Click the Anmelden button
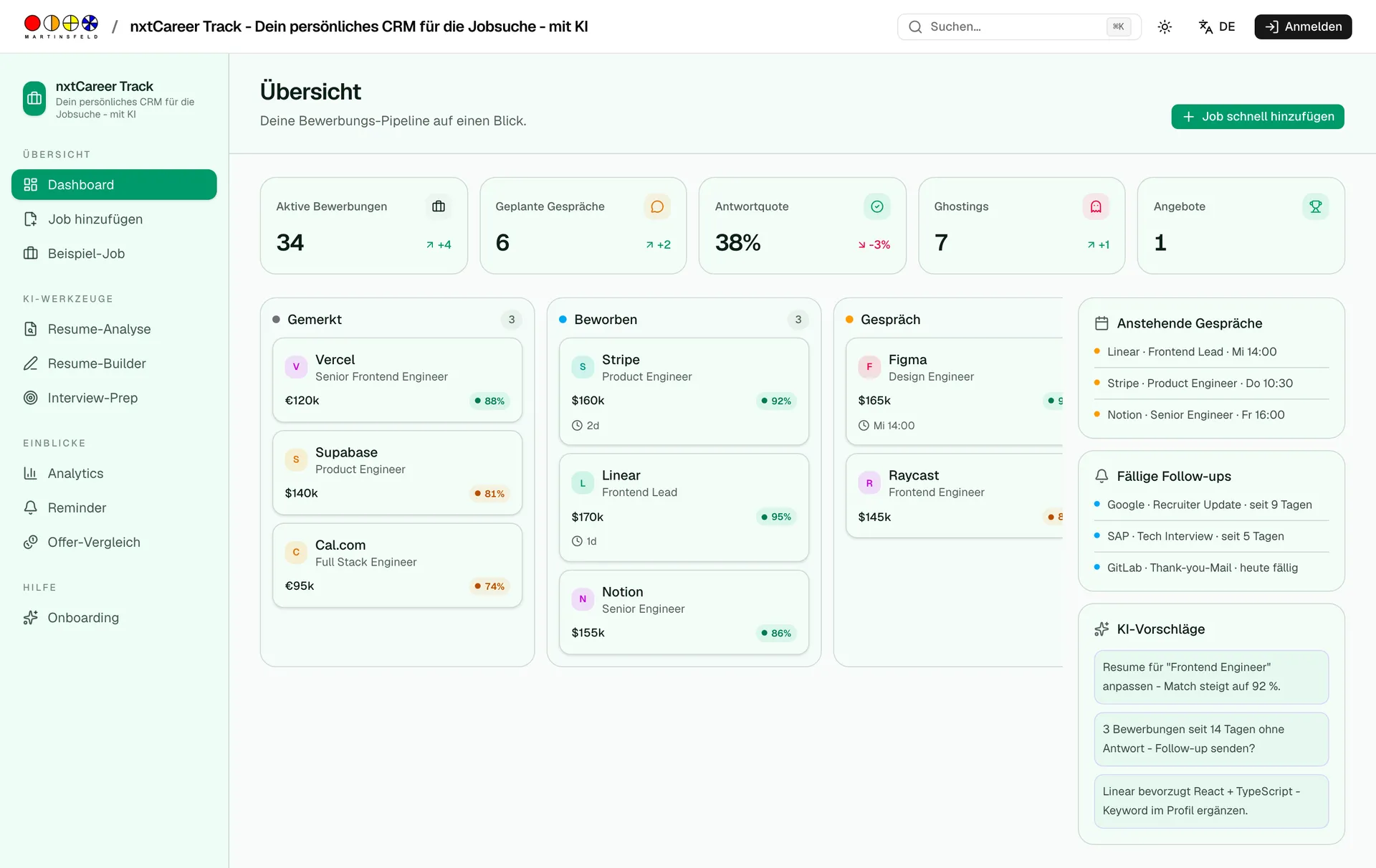Image resolution: width=1376 pixels, height=868 pixels. (x=1303, y=27)
